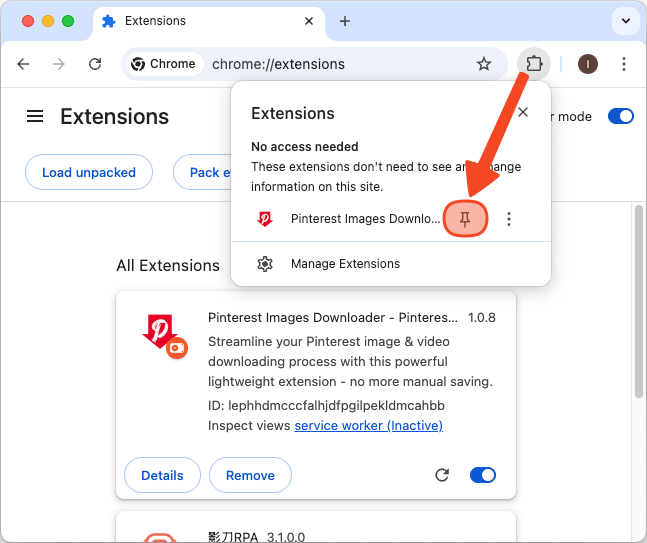Click the 影刀RPA 3.1.0.0 extension title
This screenshot has height=543, width=647.
257,537
